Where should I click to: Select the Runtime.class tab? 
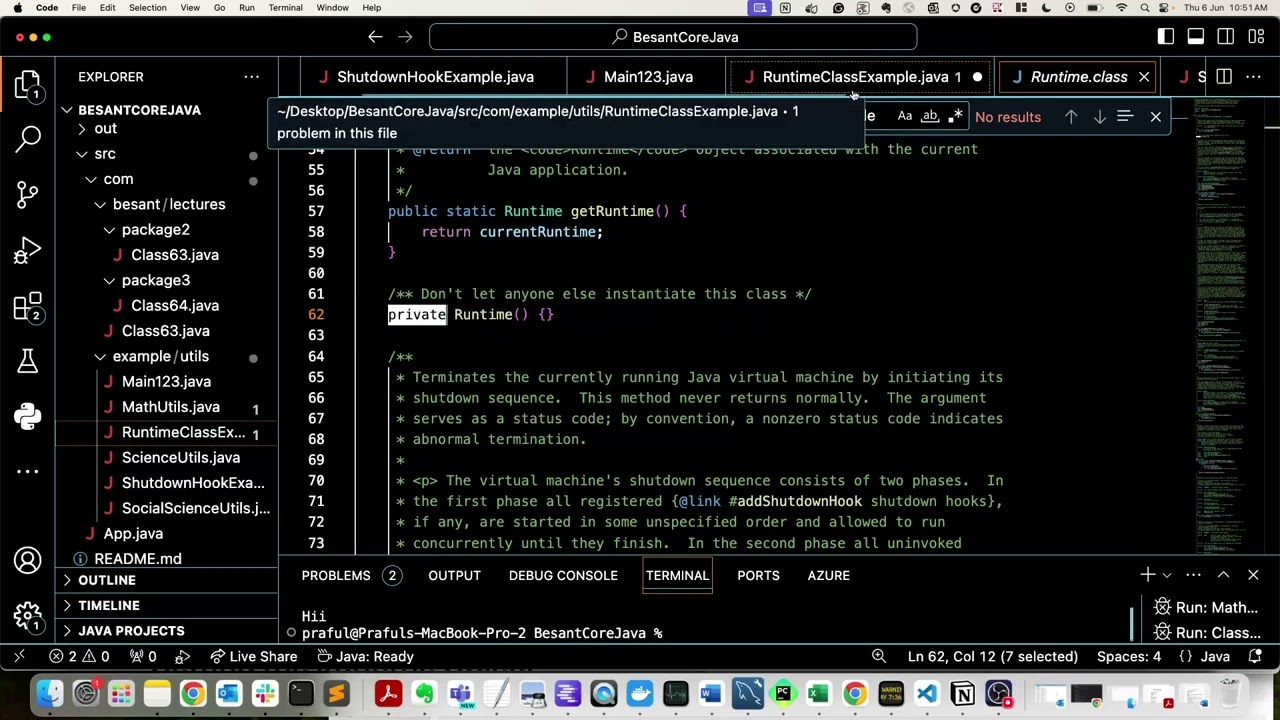pyautogui.click(x=1079, y=77)
